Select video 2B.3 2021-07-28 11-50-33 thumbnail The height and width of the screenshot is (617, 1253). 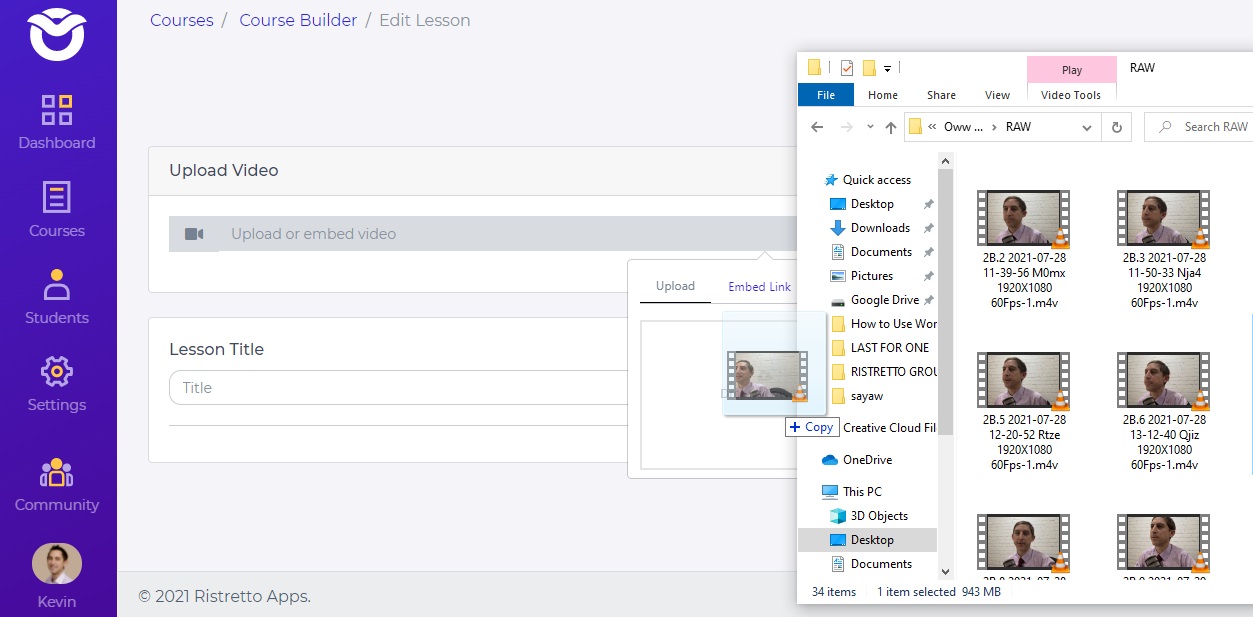[1163, 218]
